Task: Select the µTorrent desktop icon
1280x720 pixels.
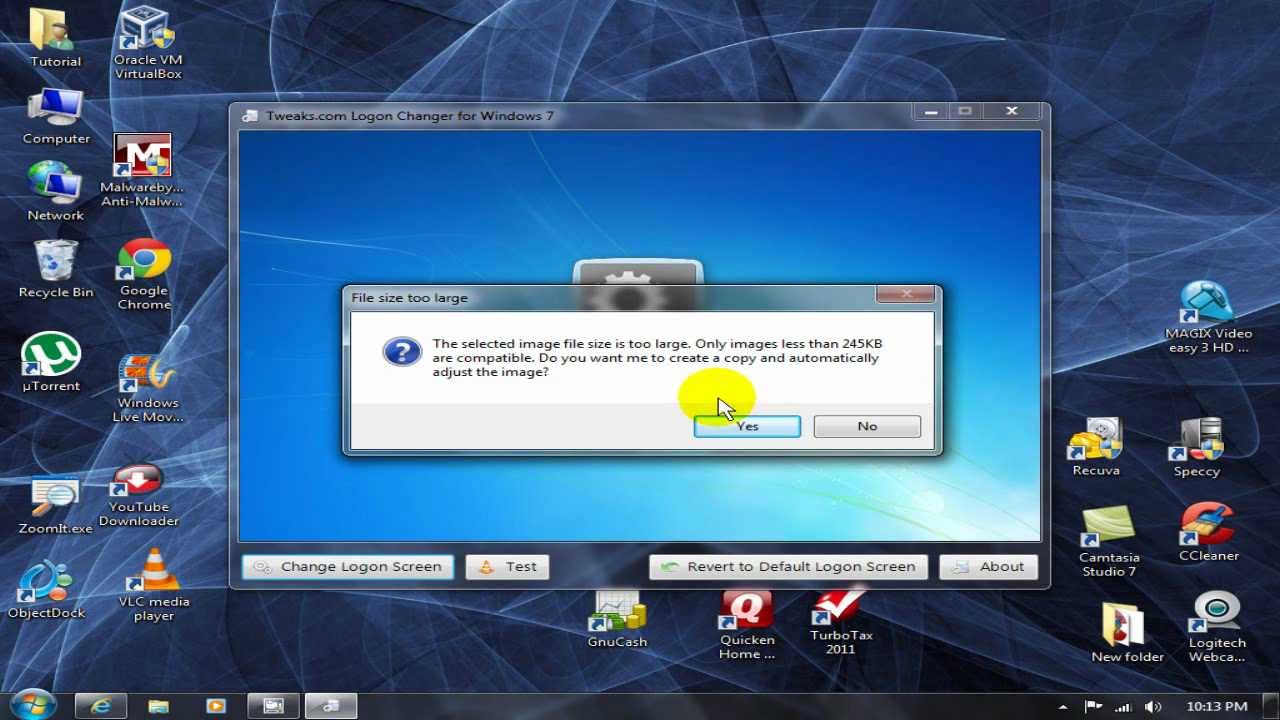Action: [51, 363]
